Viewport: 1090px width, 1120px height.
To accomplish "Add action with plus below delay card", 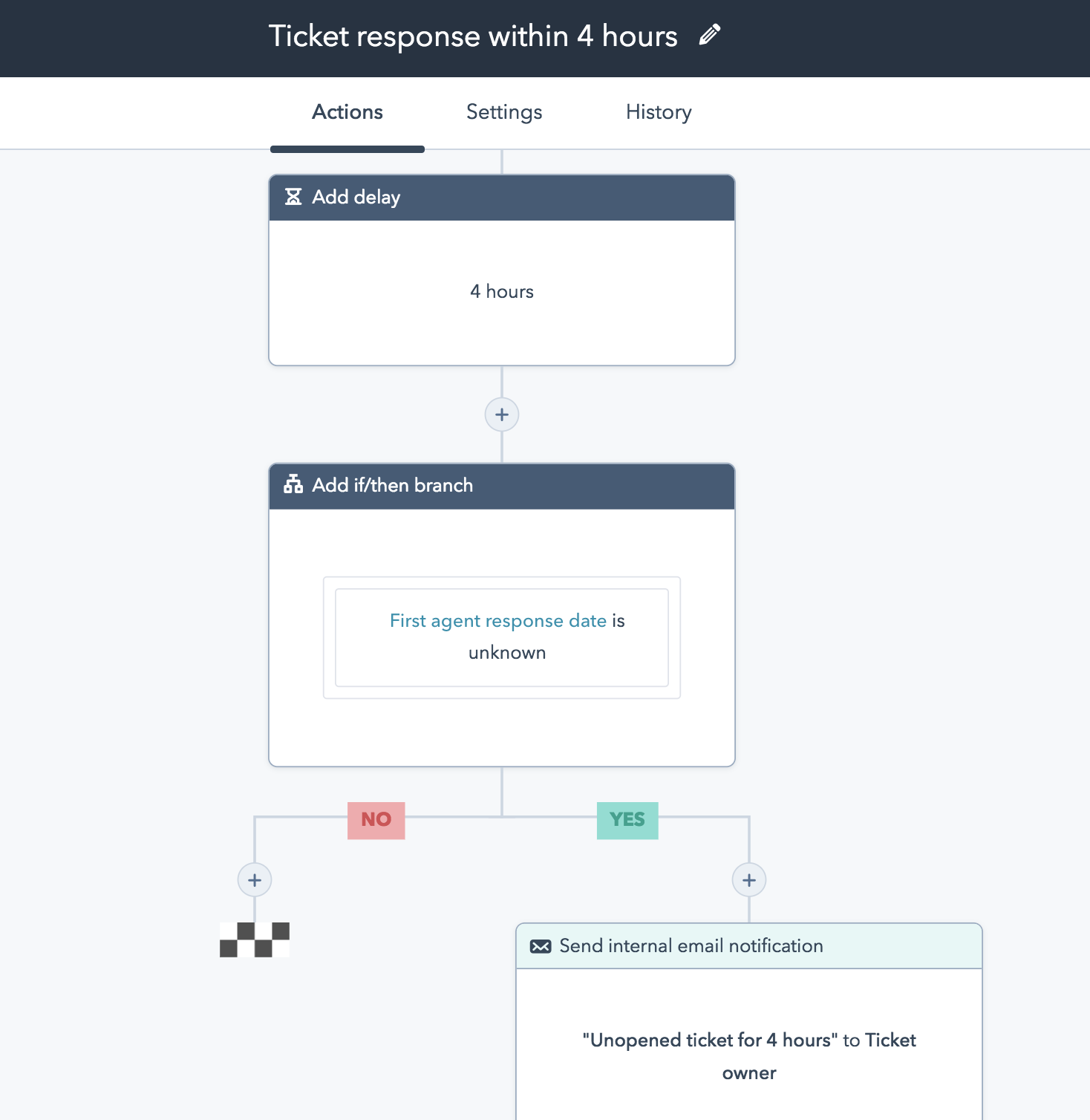I will (x=502, y=414).
